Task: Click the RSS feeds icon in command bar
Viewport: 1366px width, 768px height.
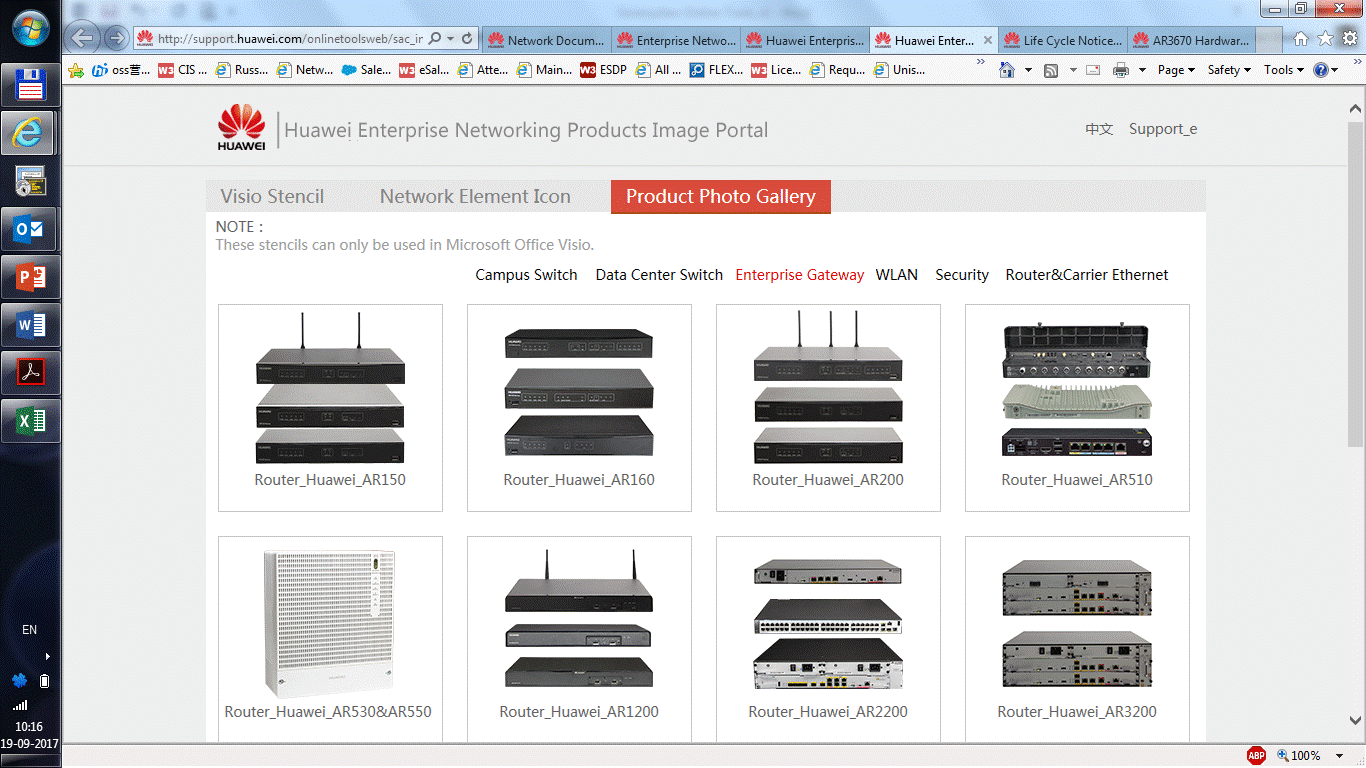Action: coord(1051,70)
